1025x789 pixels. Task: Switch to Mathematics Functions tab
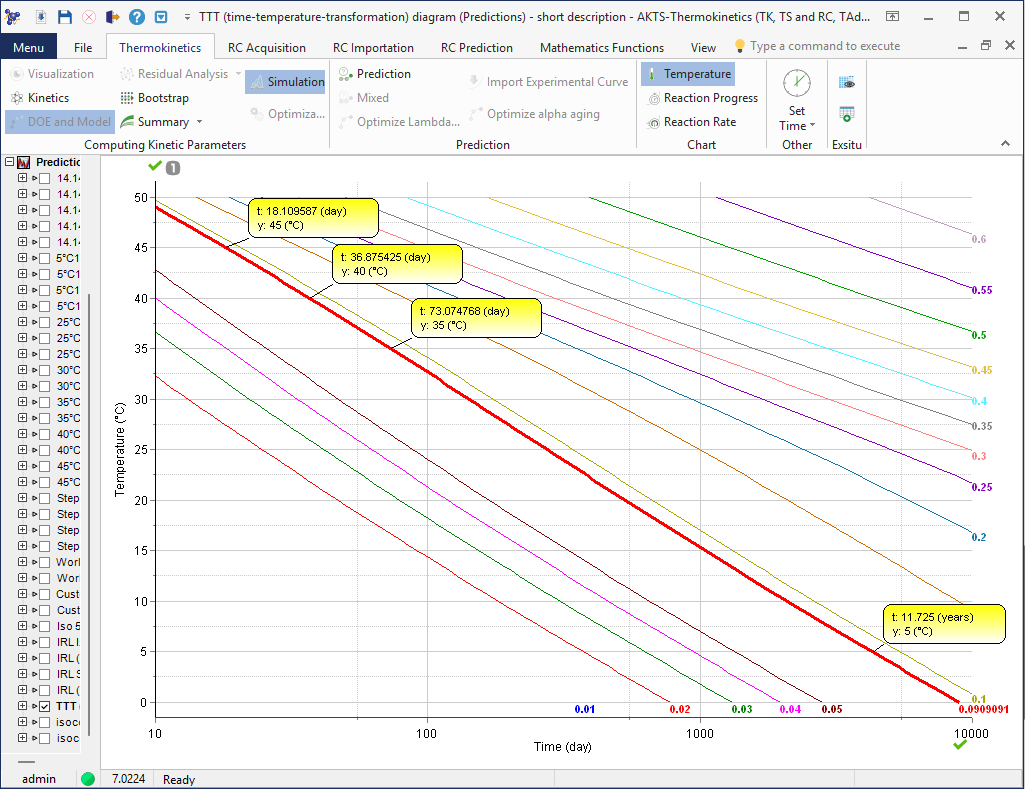tap(601, 47)
